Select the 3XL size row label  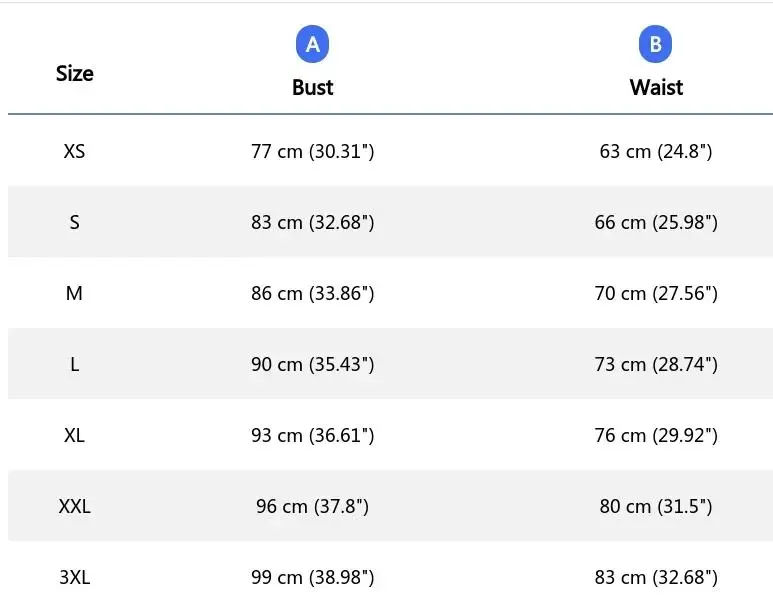click(x=75, y=578)
